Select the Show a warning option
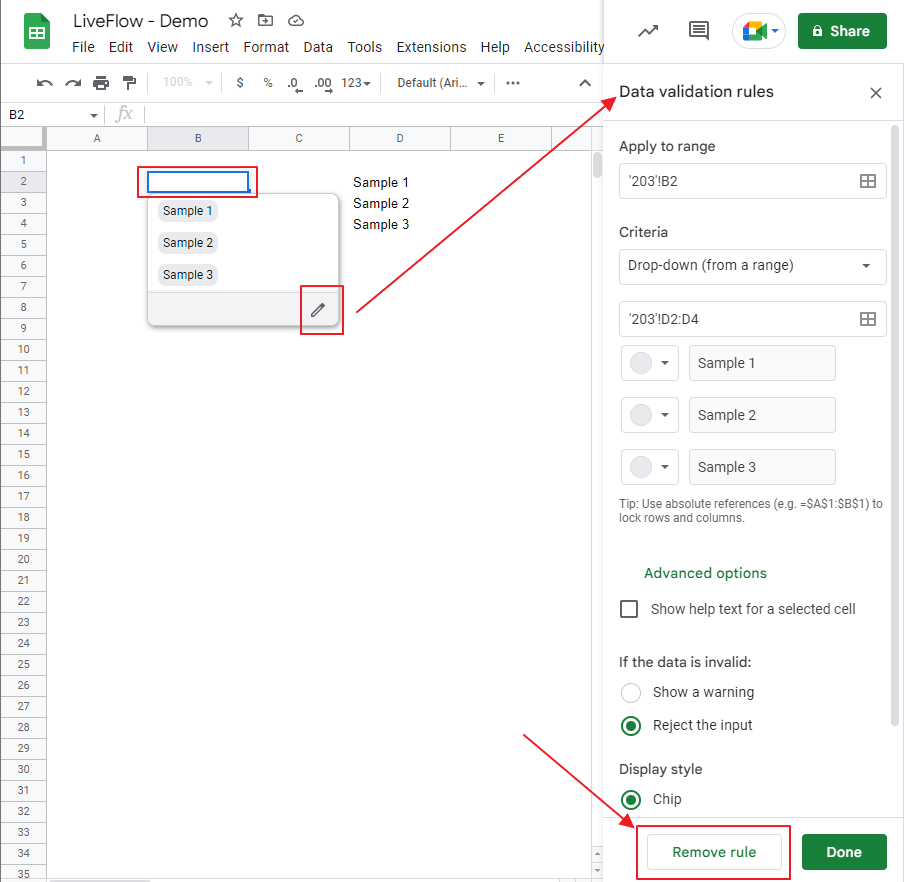This screenshot has height=882, width=904. point(631,692)
